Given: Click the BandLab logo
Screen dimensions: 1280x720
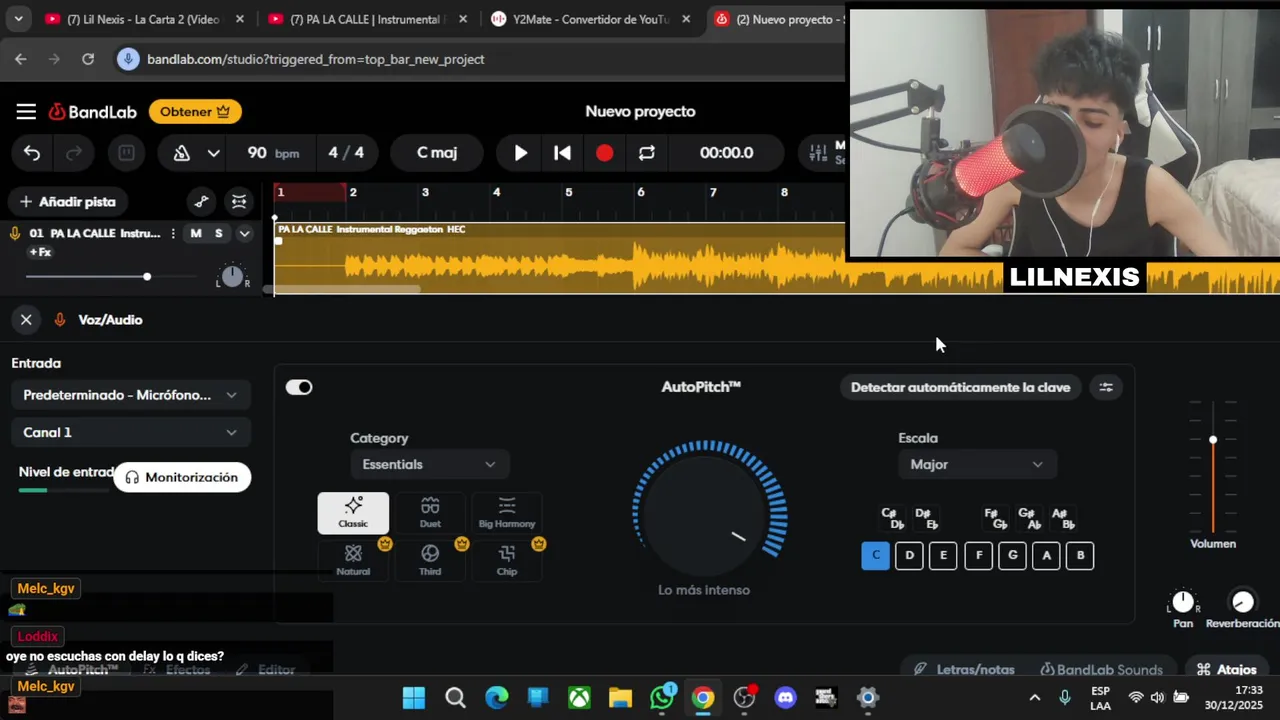Looking at the screenshot, I should click(x=93, y=112).
